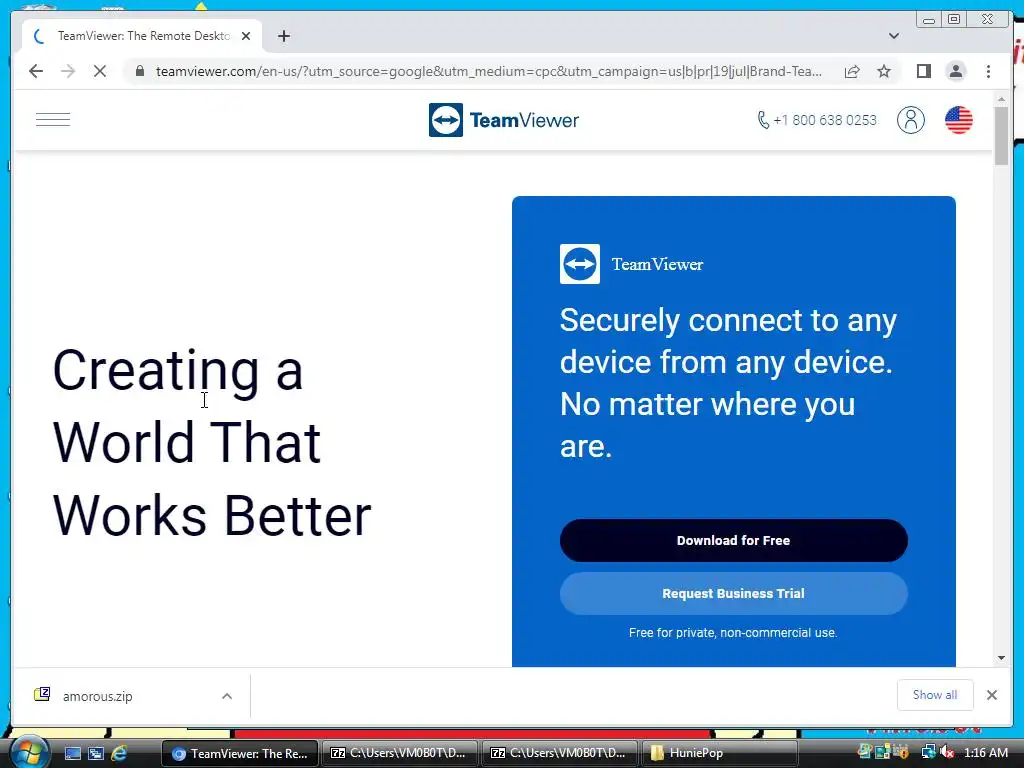Switch to TeamViewer Chrome taskbar button
Screen dimensions: 1024x768
pos(240,753)
